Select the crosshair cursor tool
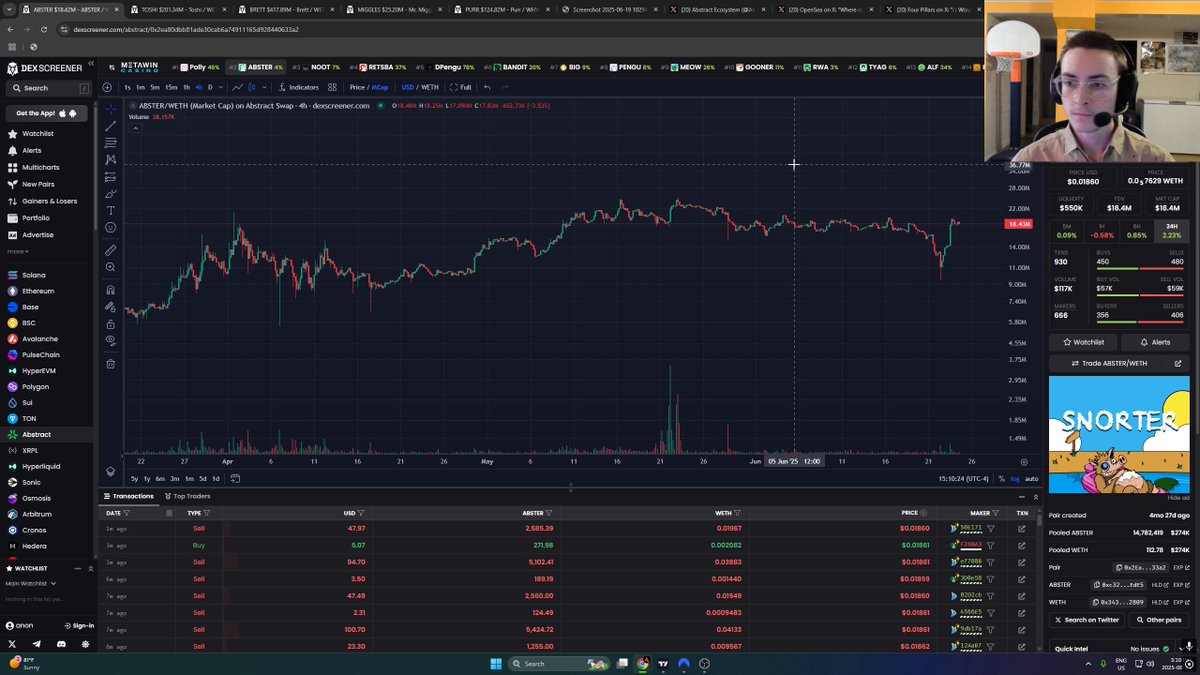The width and height of the screenshot is (1200, 675). point(110,108)
